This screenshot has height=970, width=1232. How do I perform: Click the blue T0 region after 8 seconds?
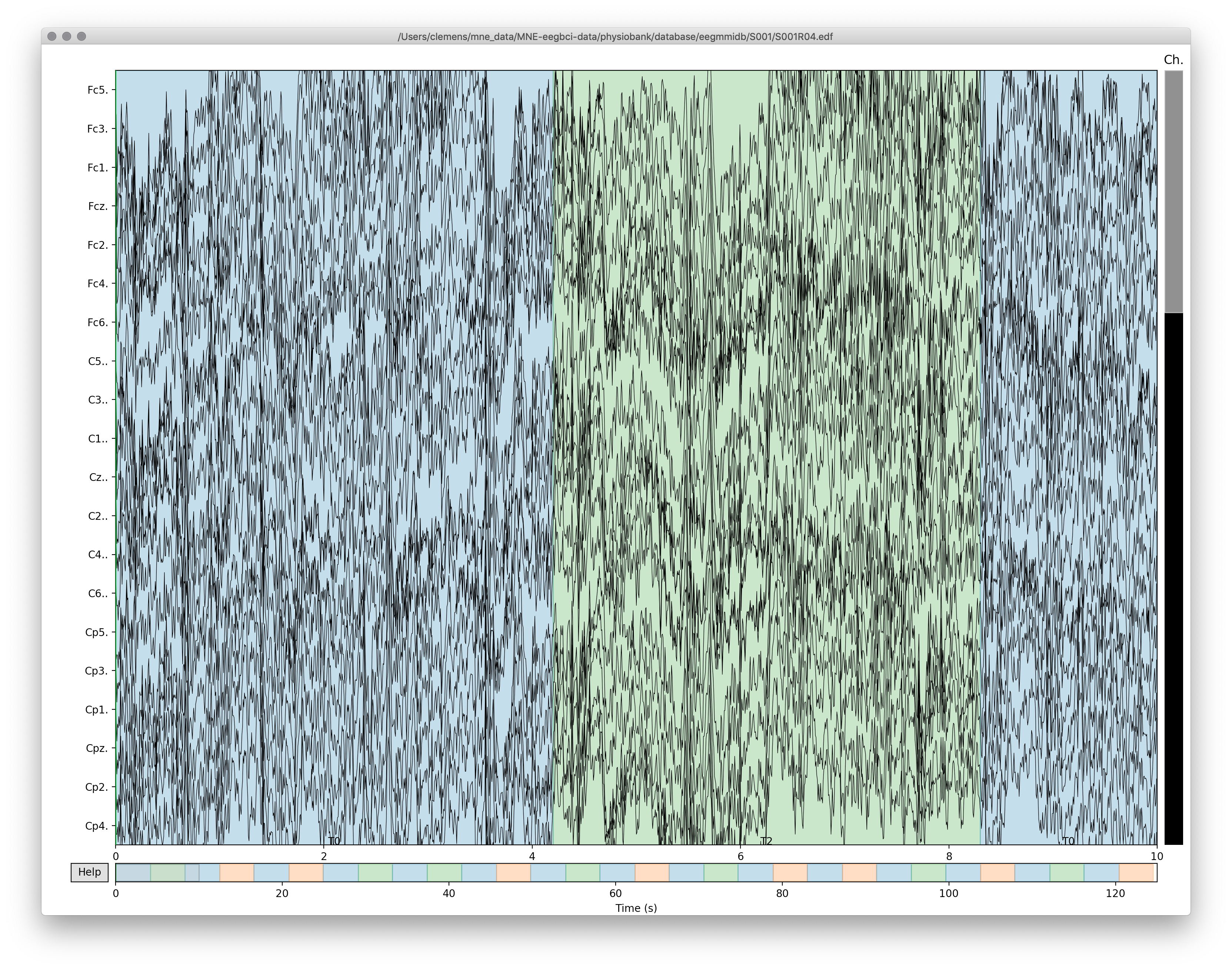1068,454
